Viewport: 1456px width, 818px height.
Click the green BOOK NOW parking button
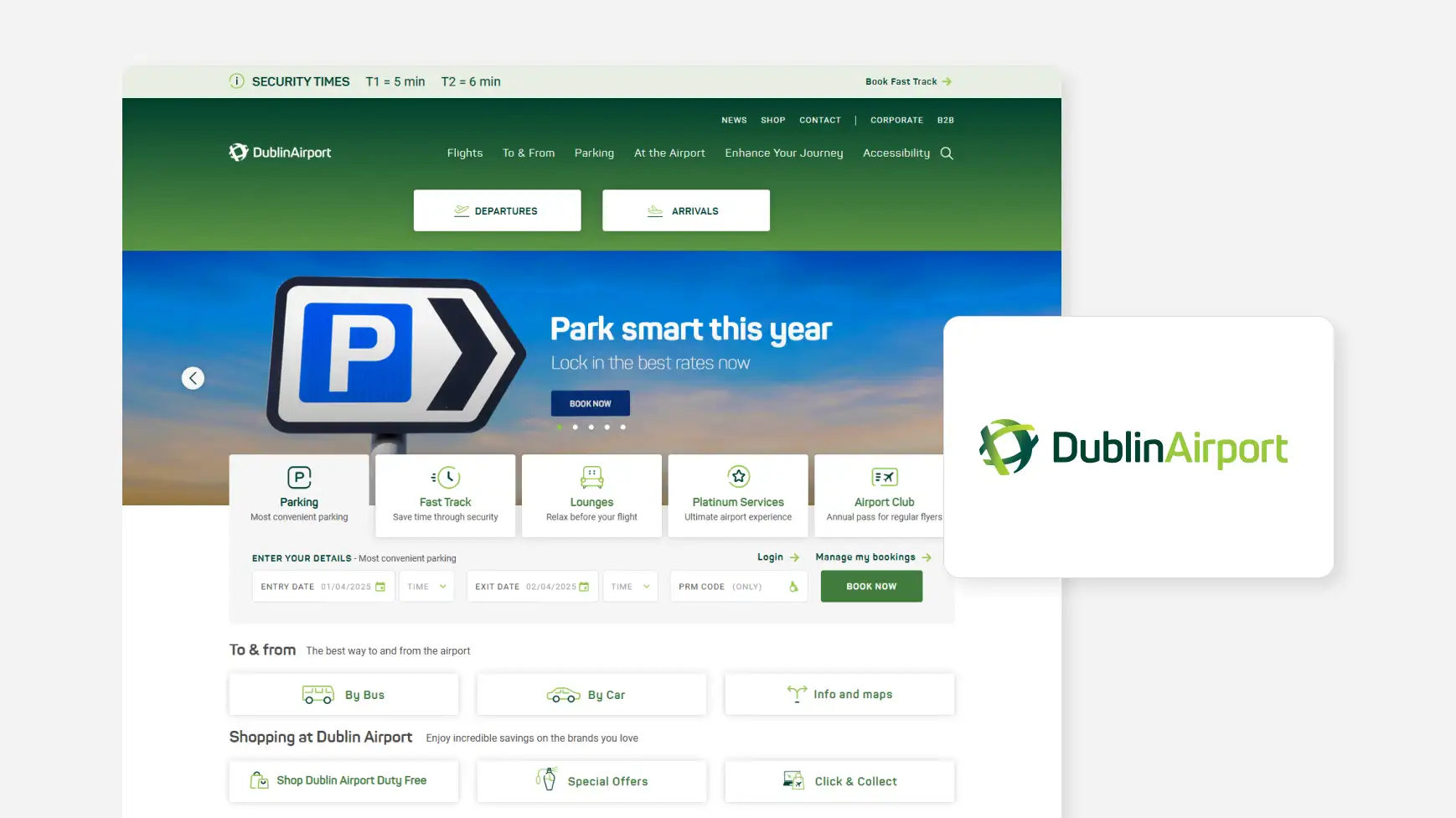point(871,587)
